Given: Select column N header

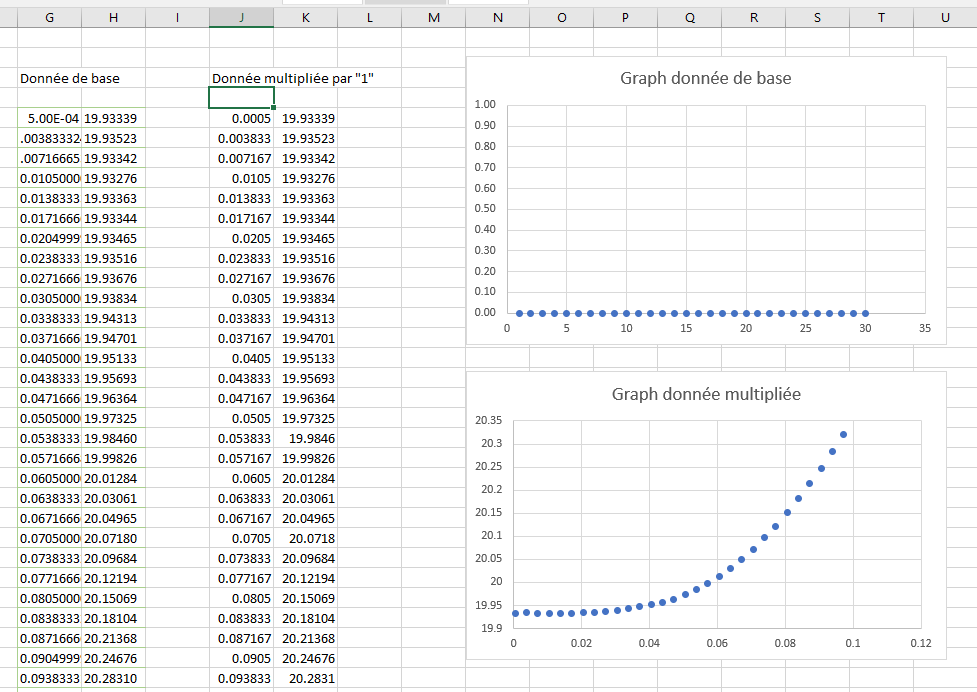Looking at the screenshot, I should 498,17.
